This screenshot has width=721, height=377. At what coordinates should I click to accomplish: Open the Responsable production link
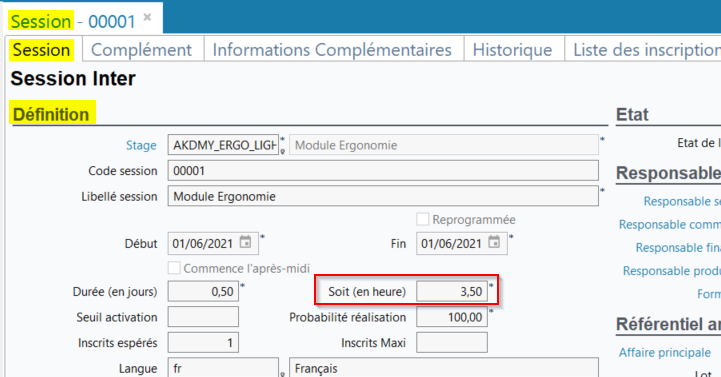tap(671, 271)
